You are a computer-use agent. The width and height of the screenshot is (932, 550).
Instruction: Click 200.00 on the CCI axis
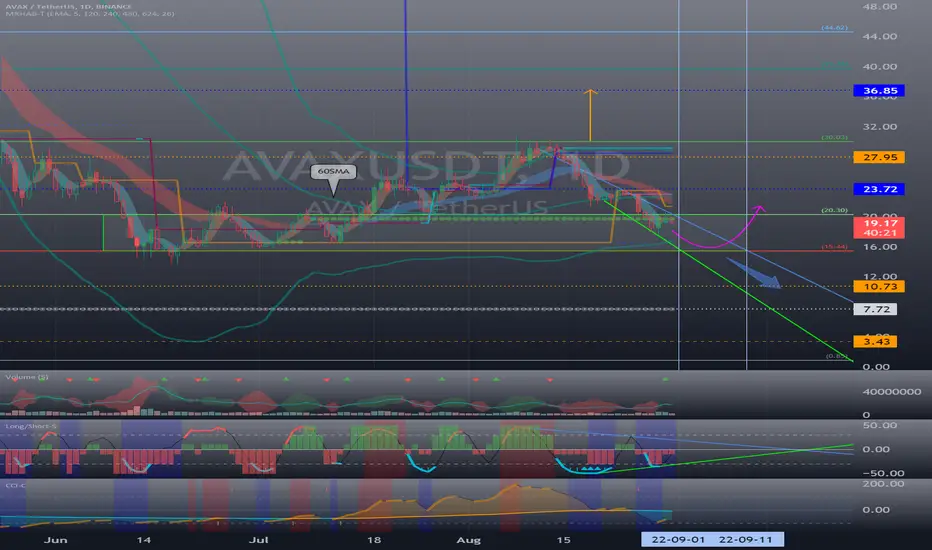pos(883,484)
